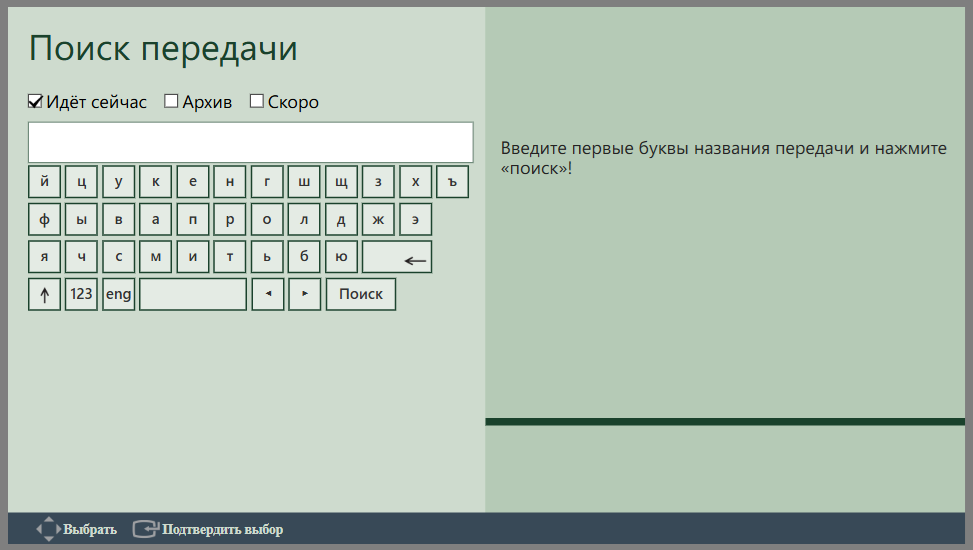
Task: Tap the 'ъ' key
Action: click(452, 182)
